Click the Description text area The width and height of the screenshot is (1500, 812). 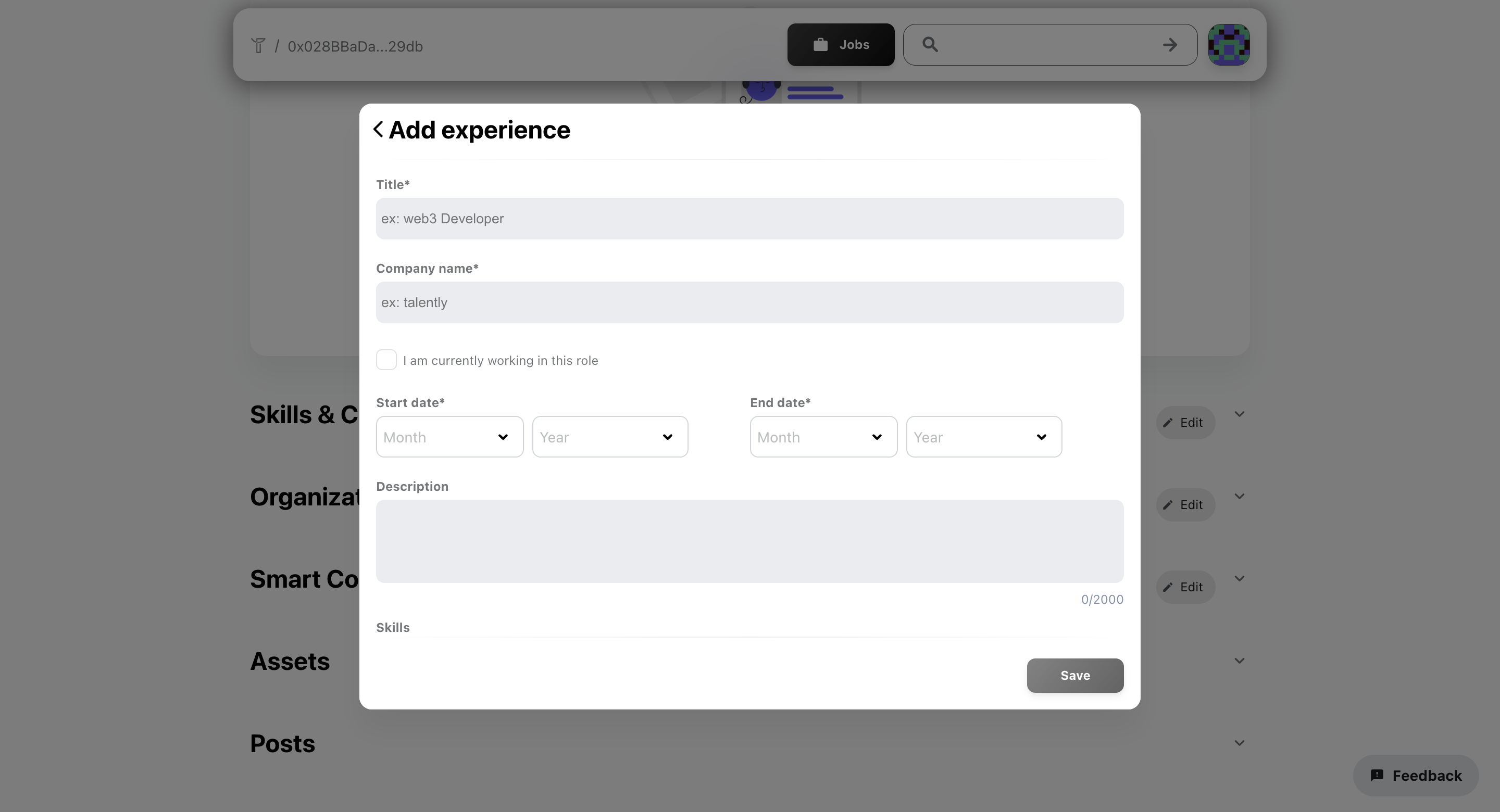point(749,541)
